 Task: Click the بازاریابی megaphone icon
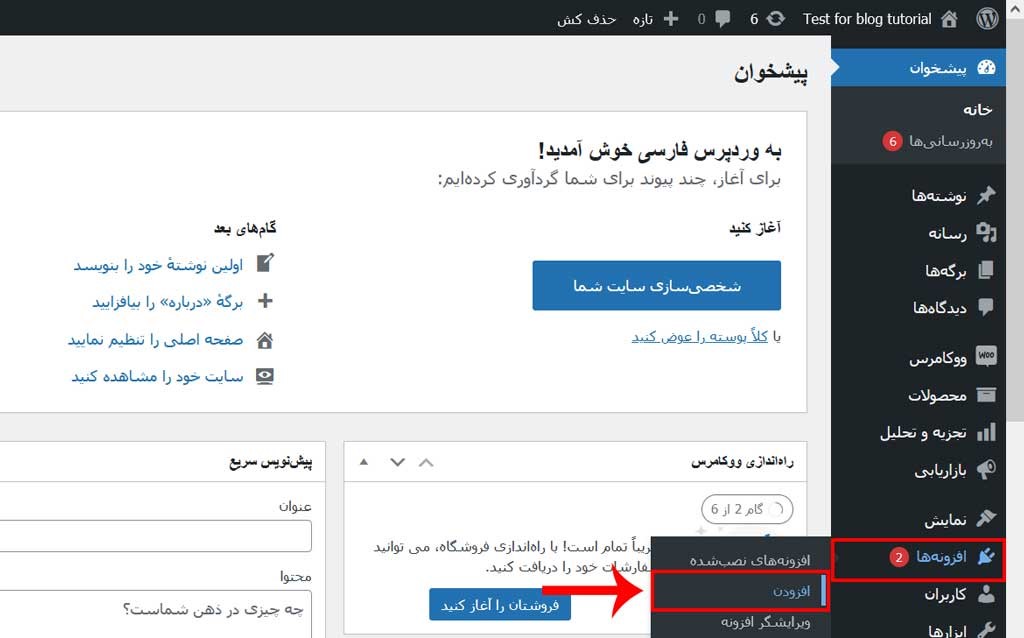point(986,469)
